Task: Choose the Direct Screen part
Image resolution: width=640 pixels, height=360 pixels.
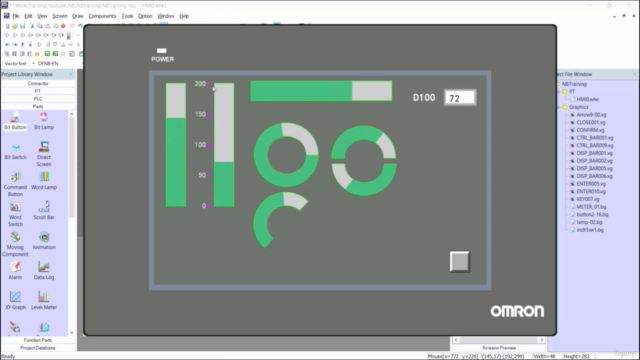Action: click(44, 154)
